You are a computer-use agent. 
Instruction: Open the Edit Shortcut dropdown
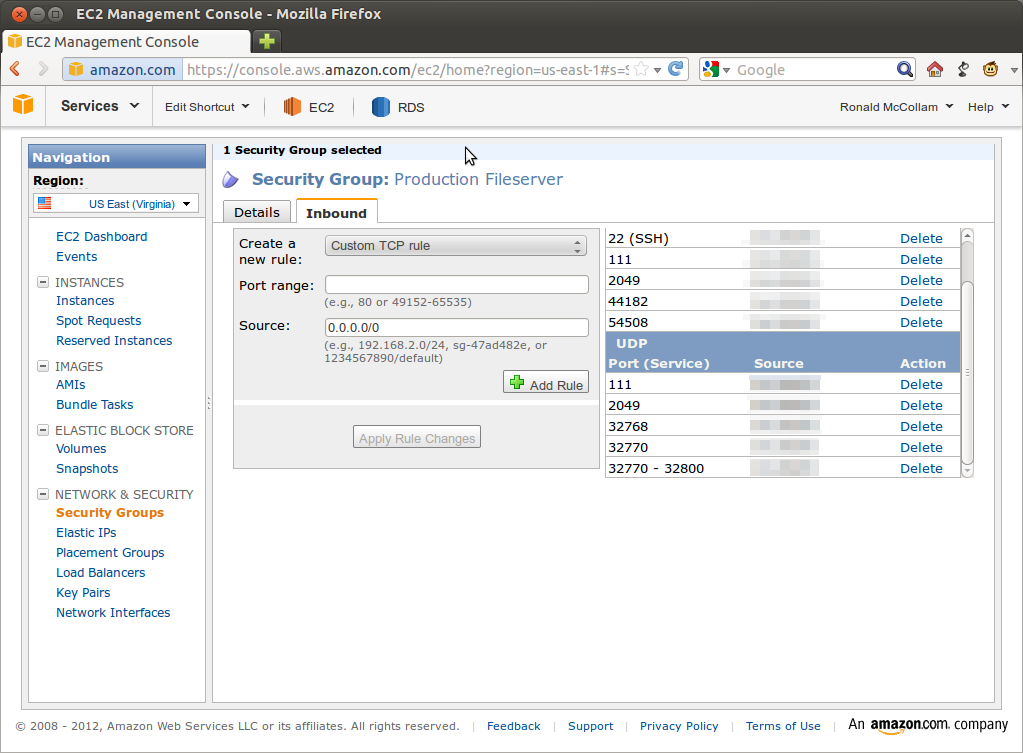tap(207, 107)
